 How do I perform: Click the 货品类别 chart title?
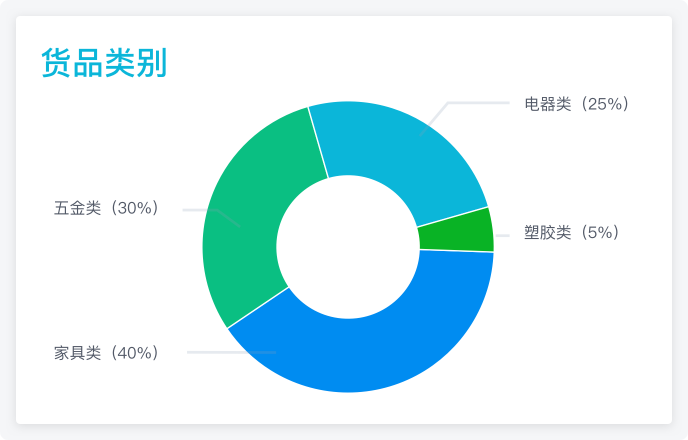point(104,63)
